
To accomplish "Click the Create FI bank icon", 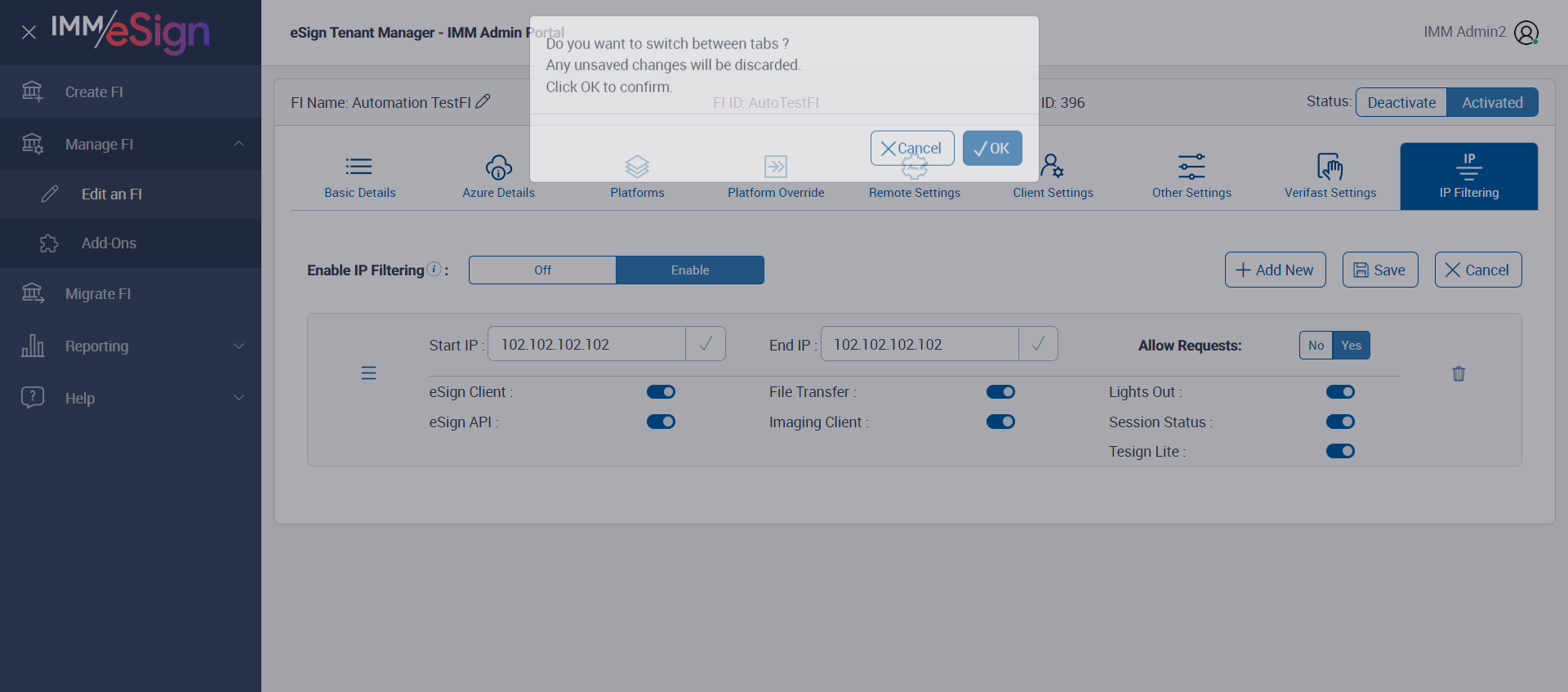I will pos(33,92).
